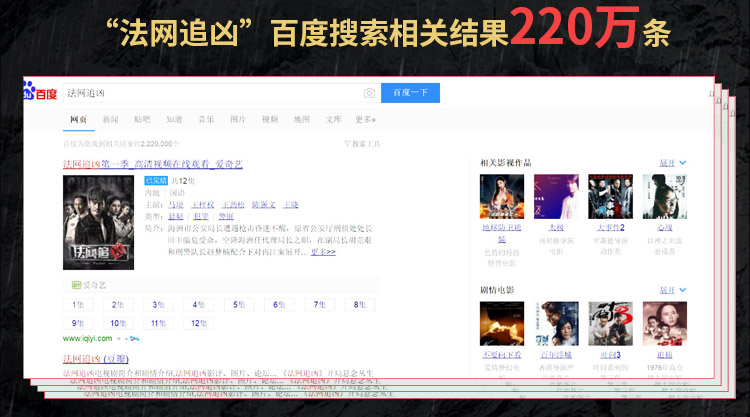Open episode 7集
The height and width of the screenshot is (417, 750).
pos(320,305)
